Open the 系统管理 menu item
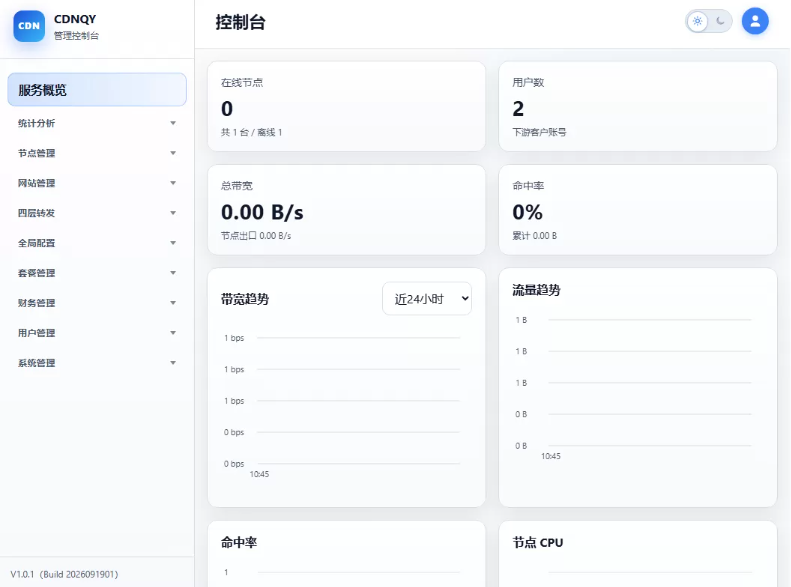The image size is (791, 587). (97, 363)
